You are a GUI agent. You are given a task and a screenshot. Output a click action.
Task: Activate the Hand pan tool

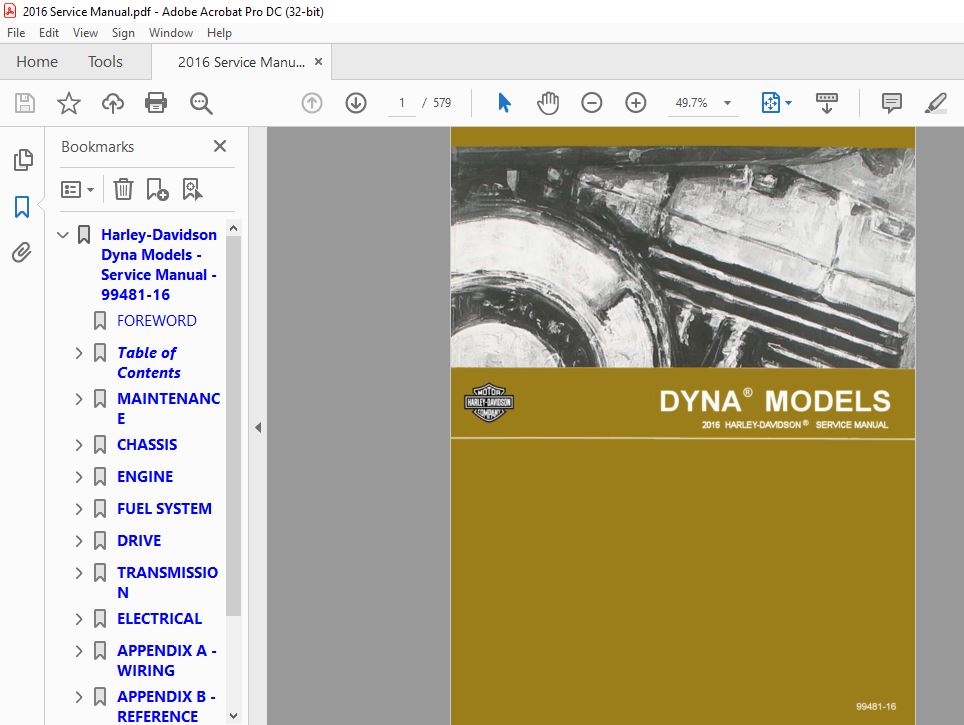(547, 103)
